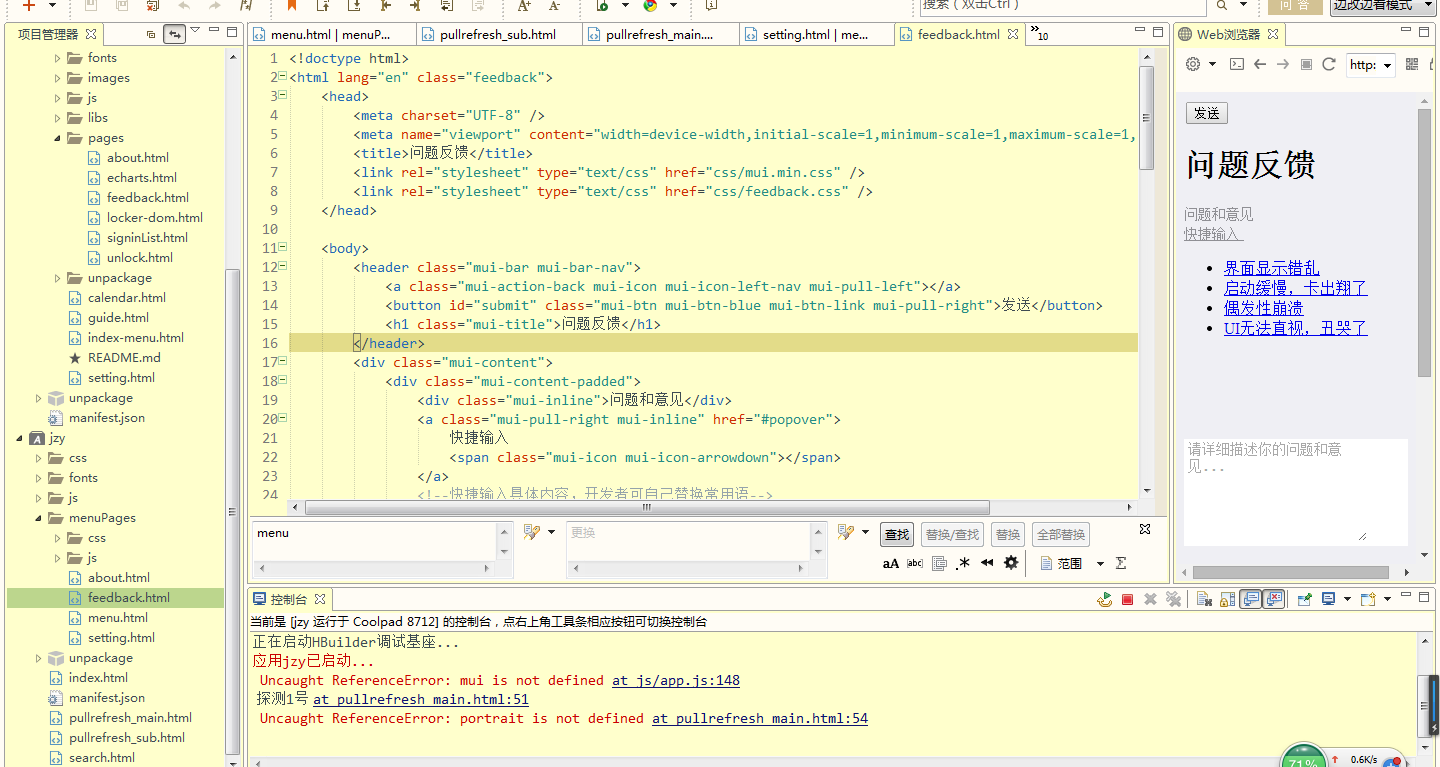Image resolution: width=1440 pixels, height=767 pixels.
Task: Fold the header code block at line 12
Action: [283, 267]
